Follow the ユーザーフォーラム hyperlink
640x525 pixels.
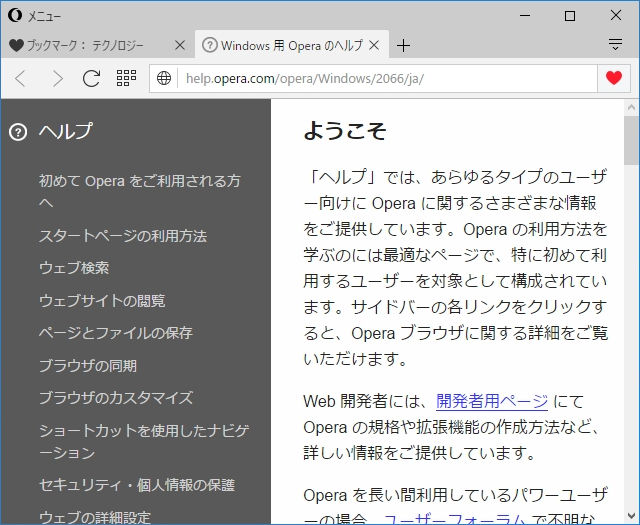tap(455, 519)
